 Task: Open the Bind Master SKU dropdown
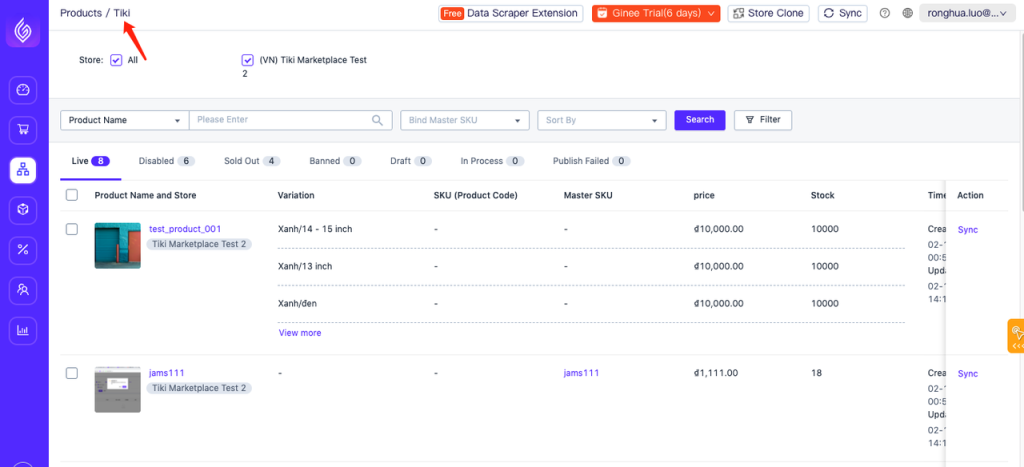[x=464, y=120]
